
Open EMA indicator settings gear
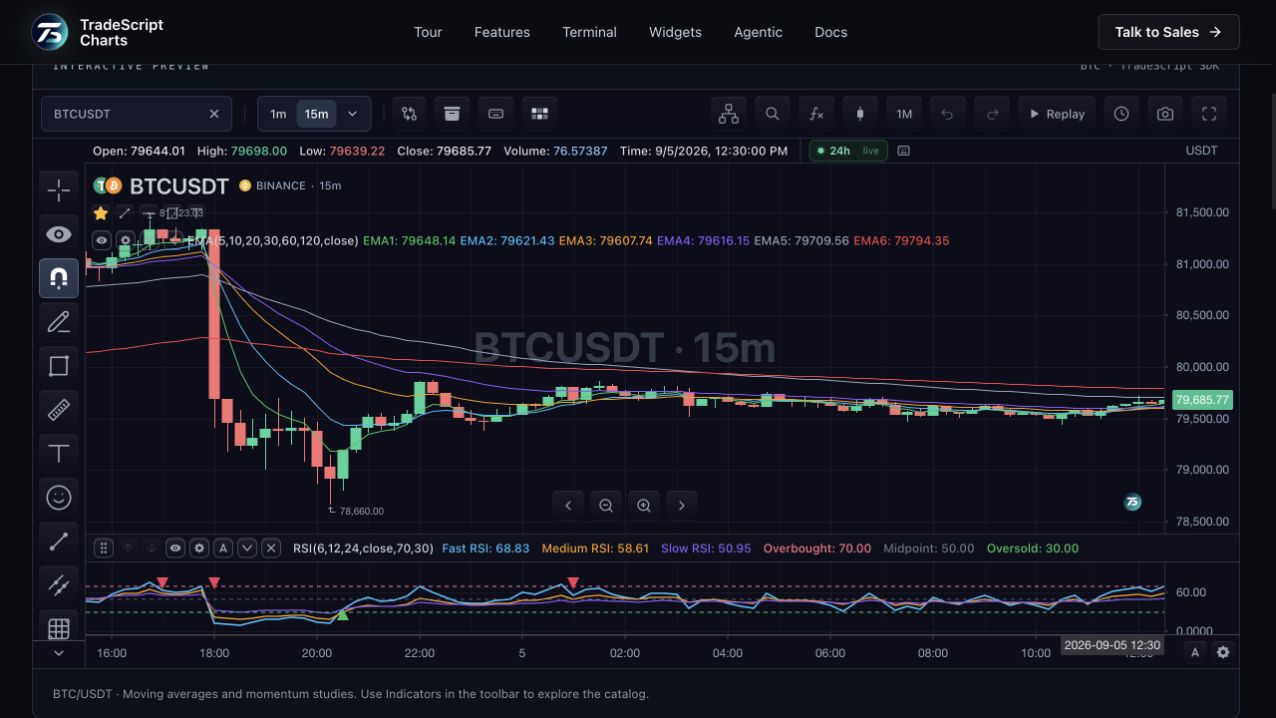[x=125, y=241]
